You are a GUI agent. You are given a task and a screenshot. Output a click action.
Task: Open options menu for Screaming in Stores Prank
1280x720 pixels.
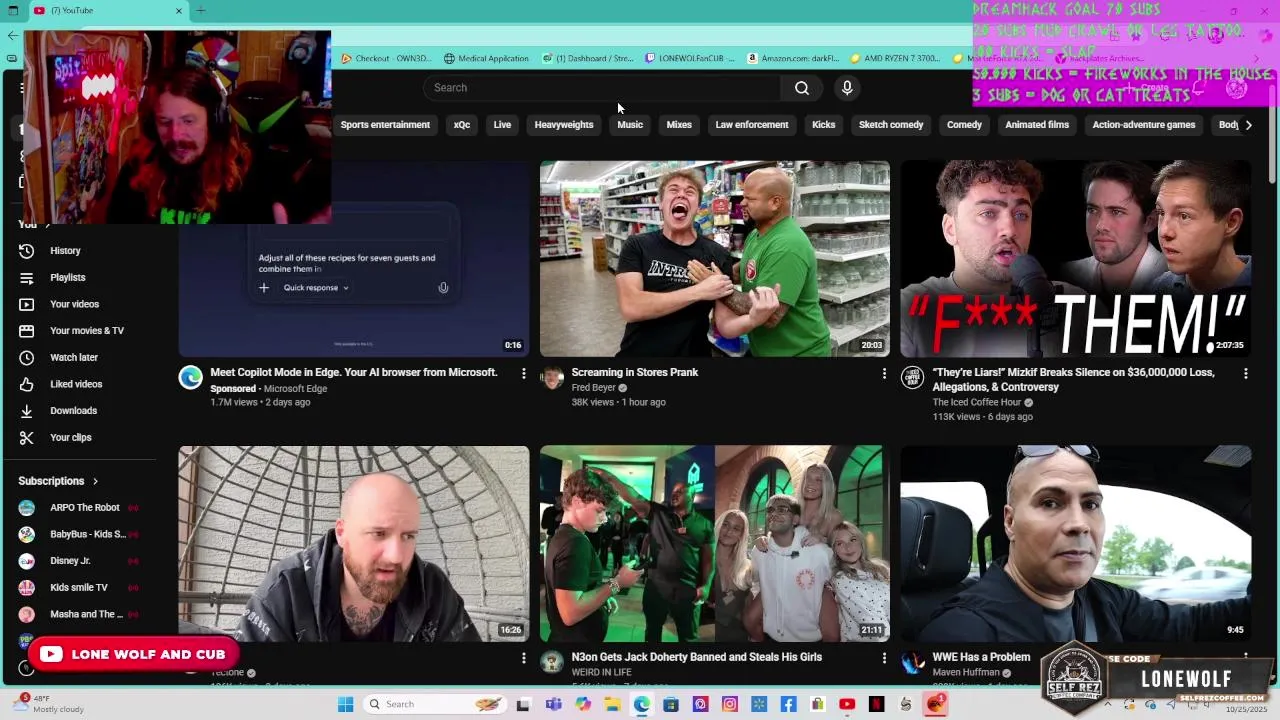884,373
